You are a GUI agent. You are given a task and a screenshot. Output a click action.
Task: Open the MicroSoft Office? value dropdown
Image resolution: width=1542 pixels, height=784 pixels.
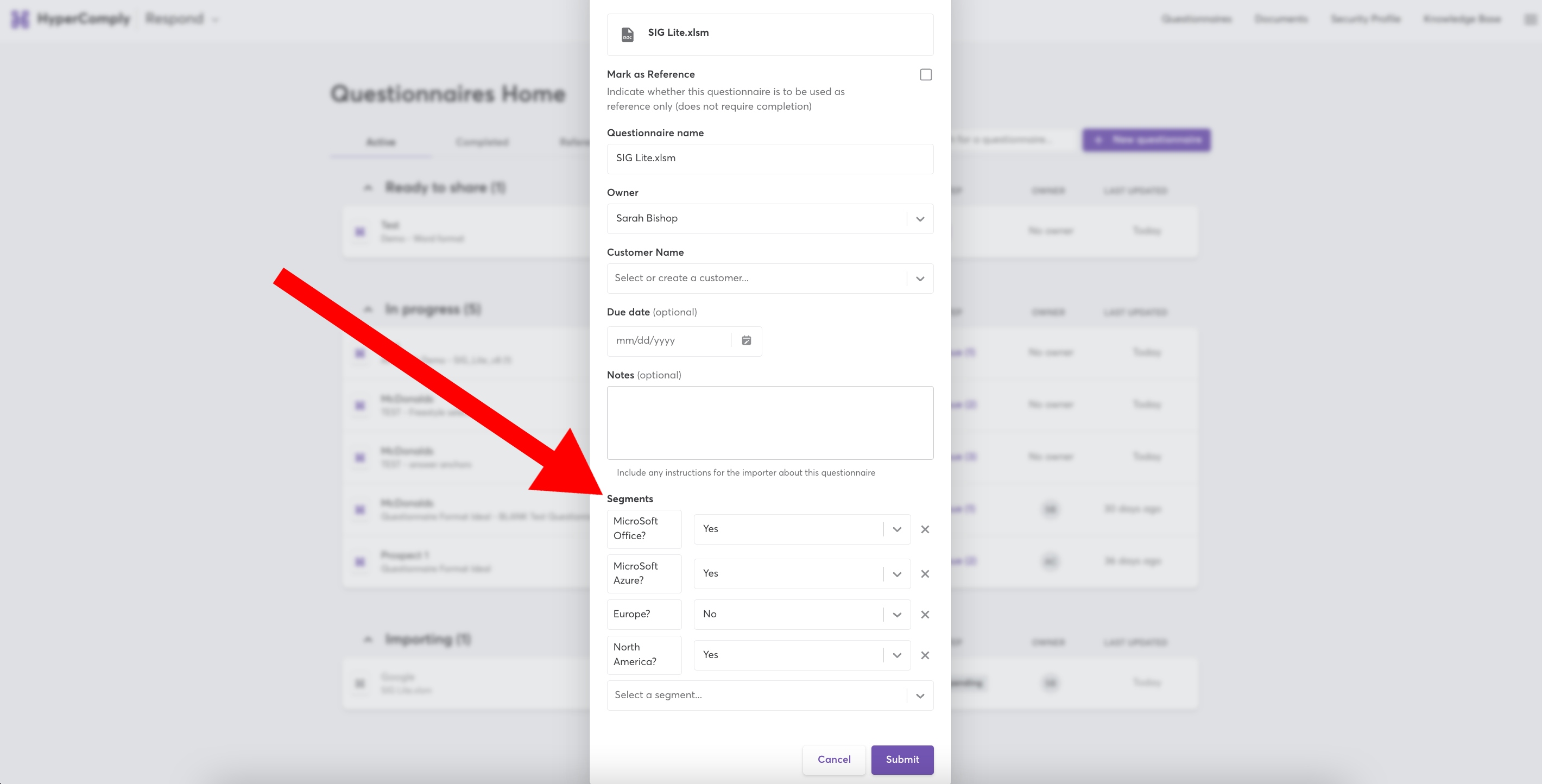801,529
